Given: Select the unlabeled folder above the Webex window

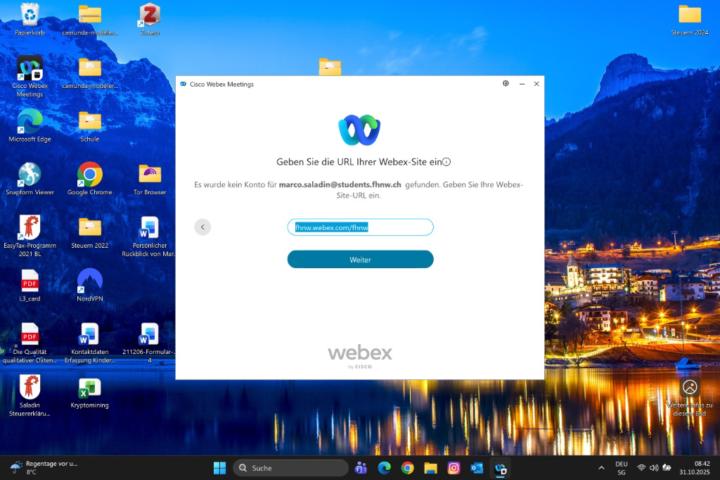Looking at the screenshot, I should click(x=330, y=67).
